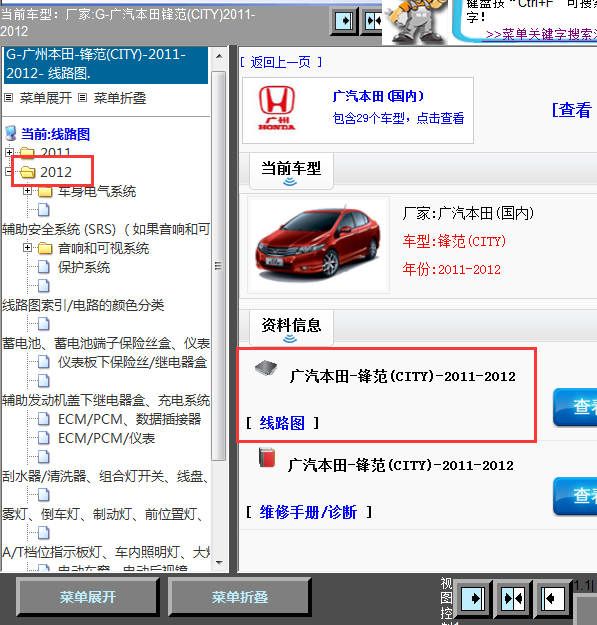Click the 2011 folder icon
The image size is (597, 625).
[x=27, y=152]
